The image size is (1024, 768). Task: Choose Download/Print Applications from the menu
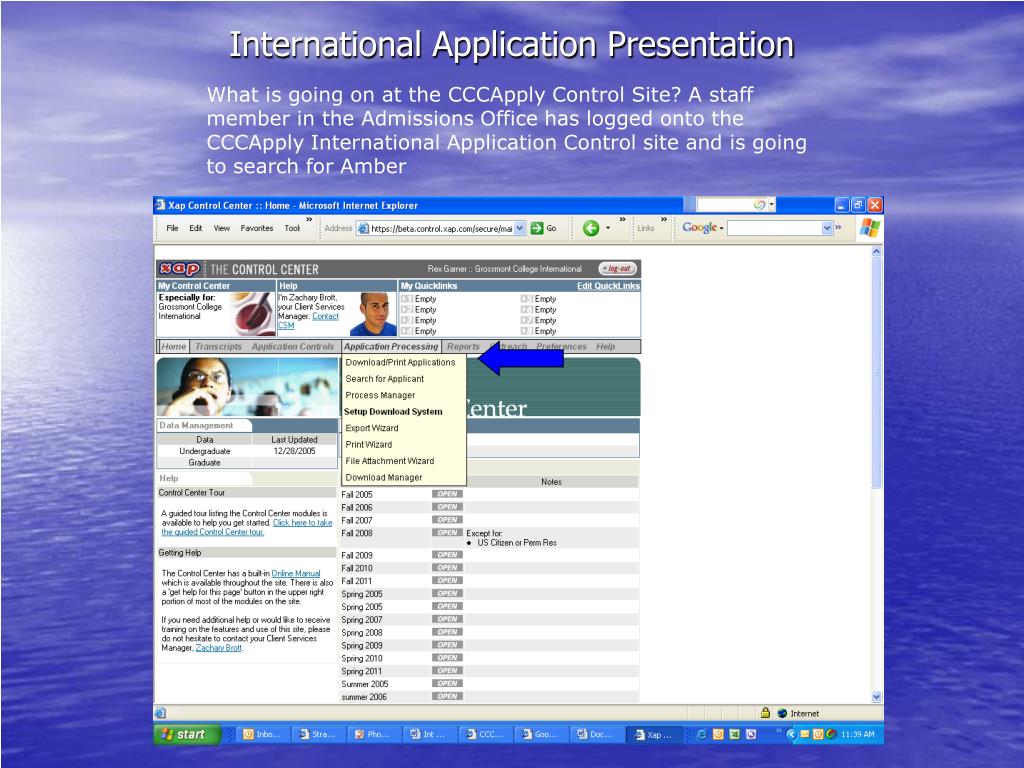pyautogui.click(x=400, y=362)
